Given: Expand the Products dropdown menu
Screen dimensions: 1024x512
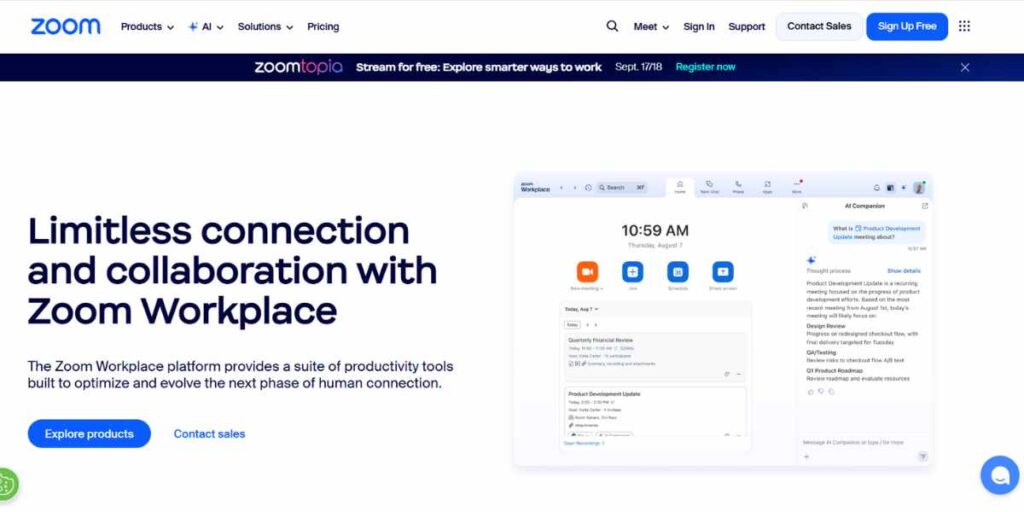Looking at the screenshot, I should [x=148, y=27].
